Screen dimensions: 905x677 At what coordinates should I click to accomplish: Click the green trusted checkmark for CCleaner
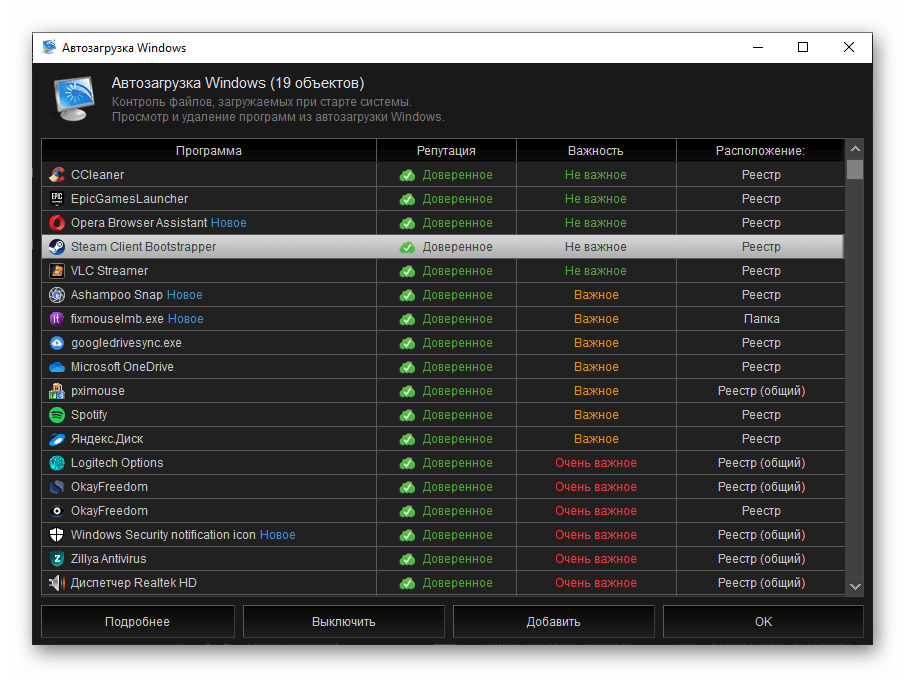pyautogui.click(x=407, y=175)
